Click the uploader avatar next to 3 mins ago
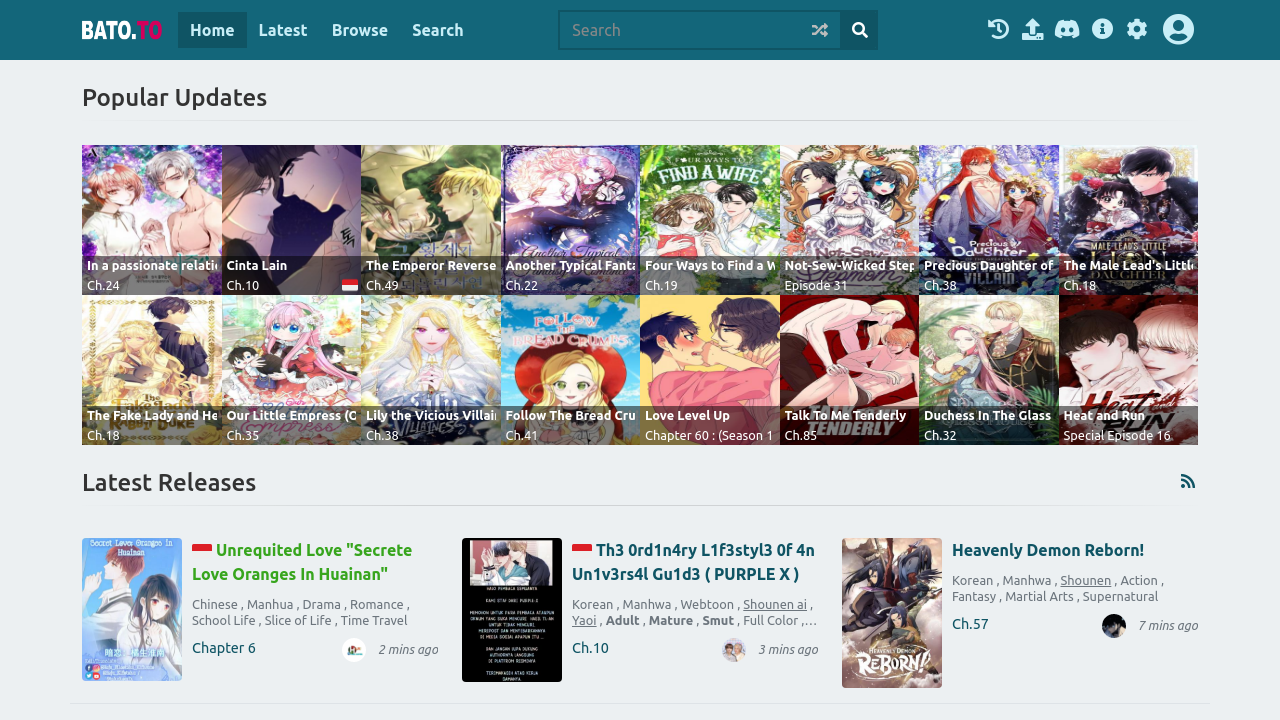 734,650
